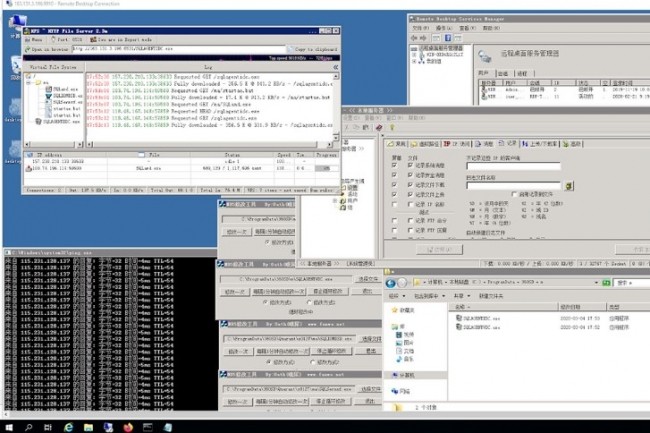Viewport: 650px width, 433px height.
Task: Click 停止循环修改 in the SQLAGENTIDC.exe time tool
Action: pyautogui.click(x=327, y=291)
